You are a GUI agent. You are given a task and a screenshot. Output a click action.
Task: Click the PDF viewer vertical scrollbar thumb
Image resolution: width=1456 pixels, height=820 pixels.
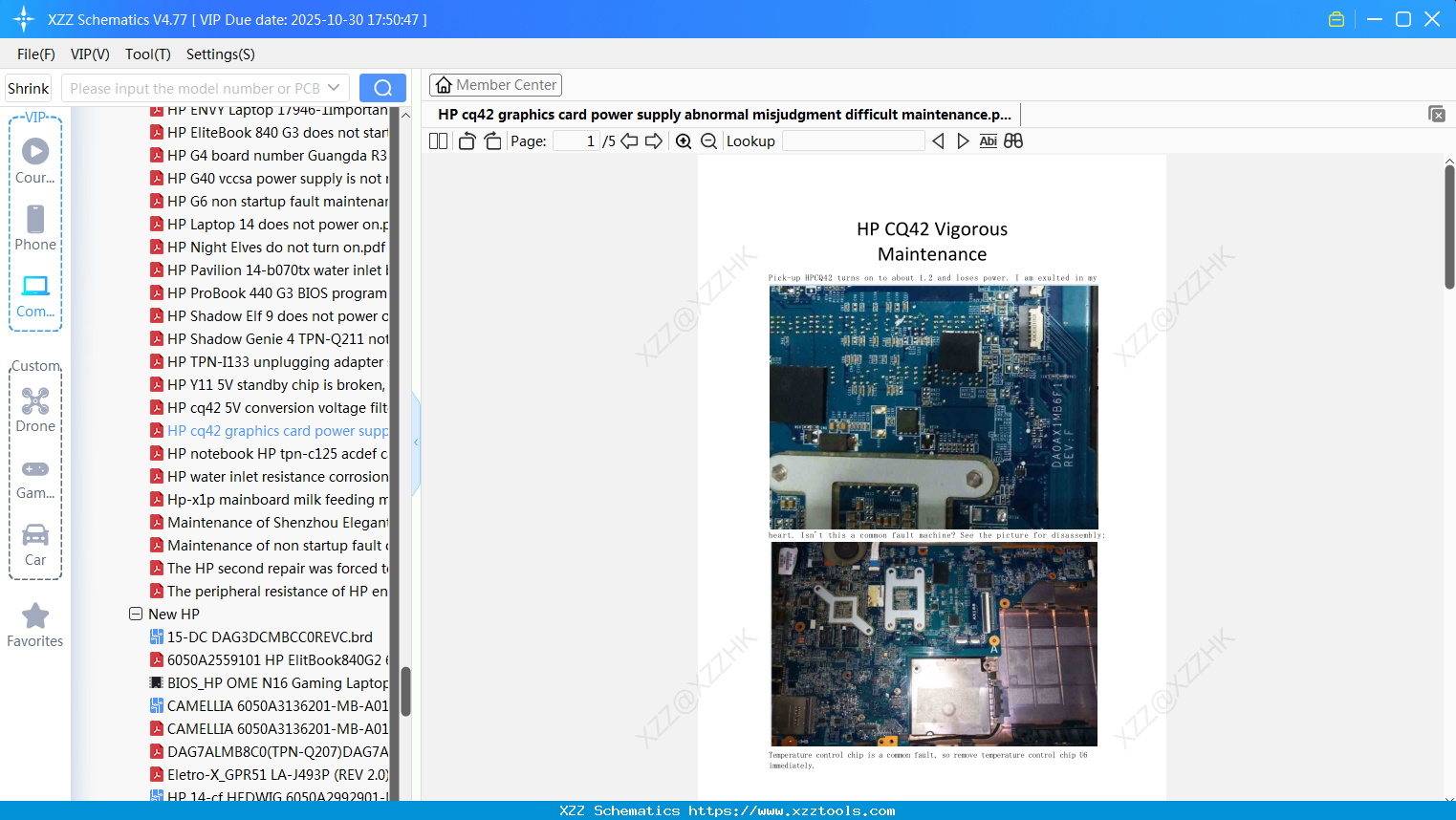tap(1449, 227)
